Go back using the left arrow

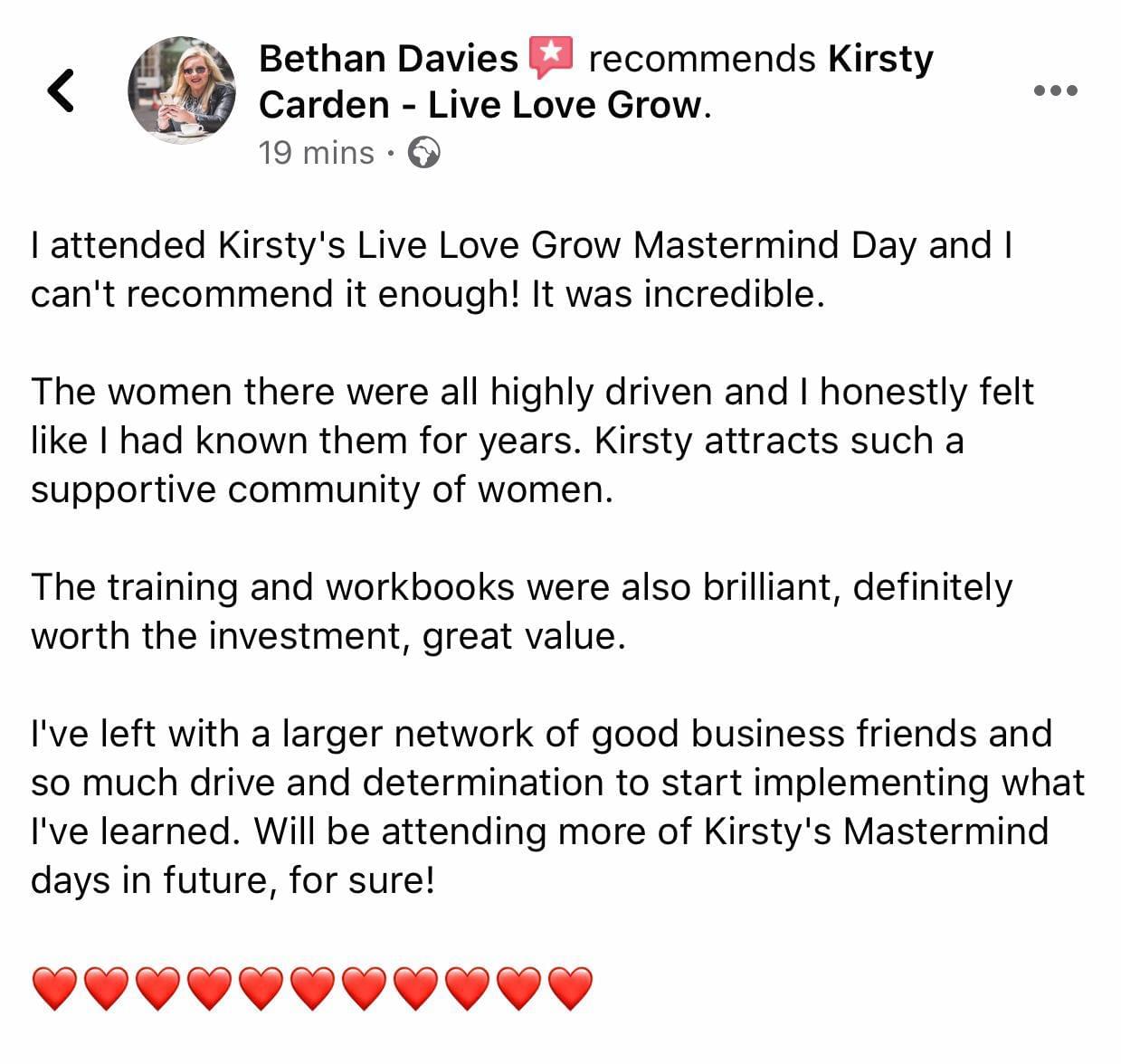coord(60,90)
